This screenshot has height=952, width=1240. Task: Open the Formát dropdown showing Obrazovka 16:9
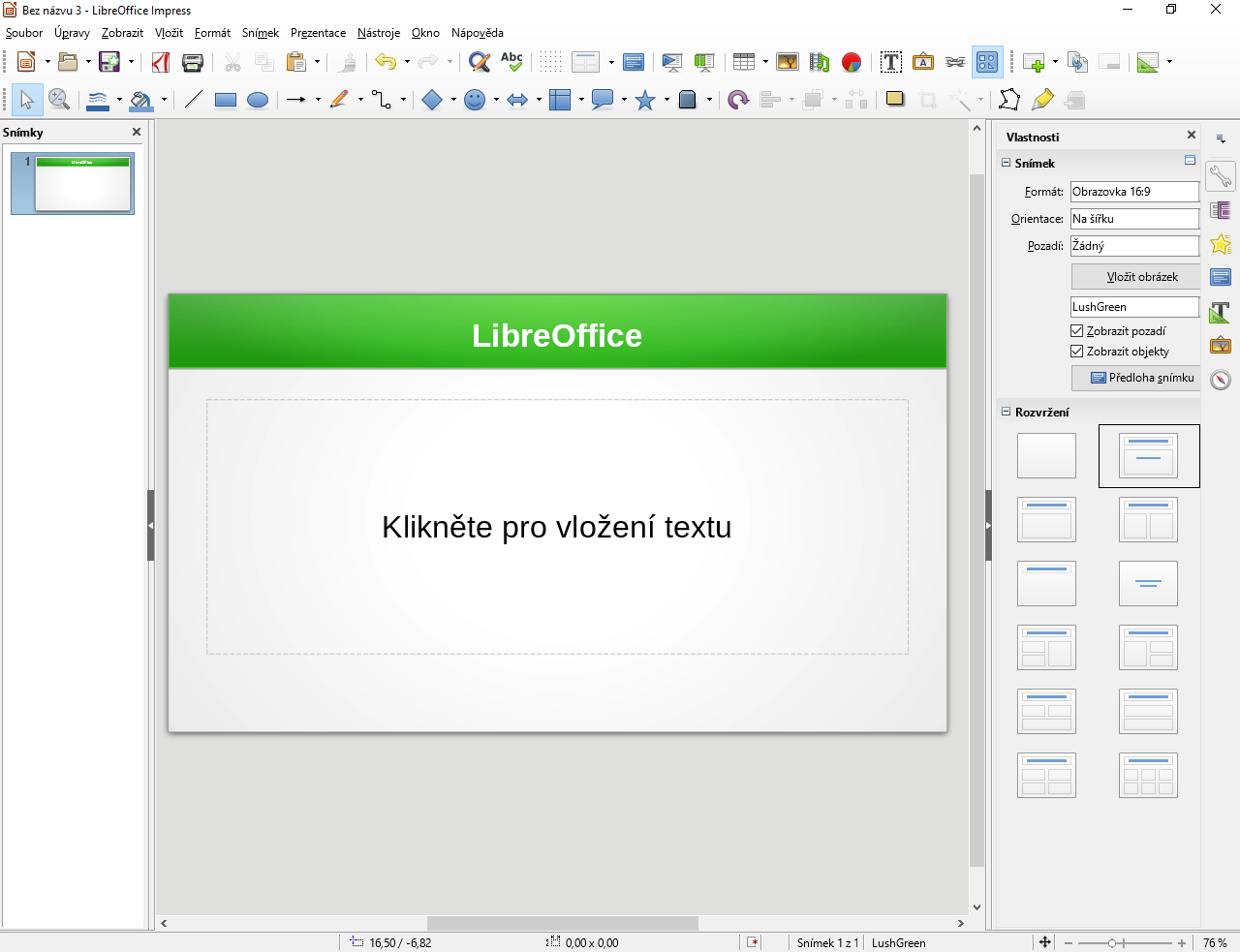1134,192
